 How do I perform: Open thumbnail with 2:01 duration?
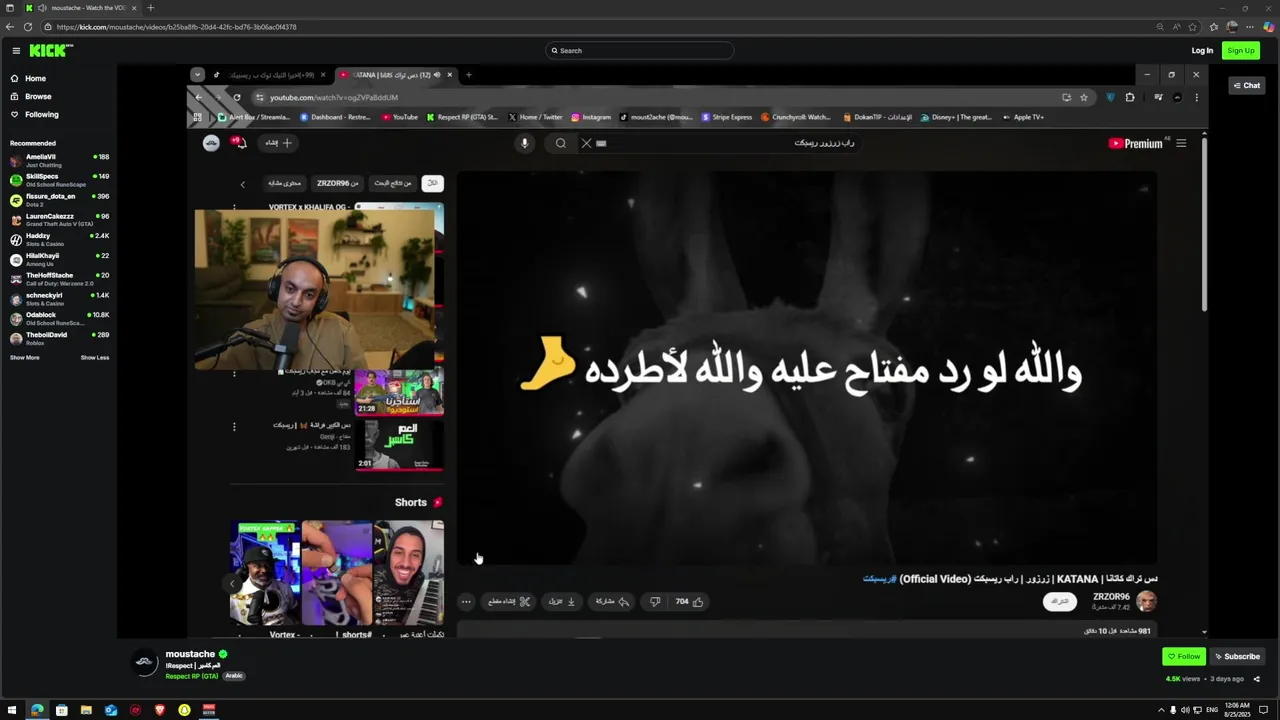(398, 444)
